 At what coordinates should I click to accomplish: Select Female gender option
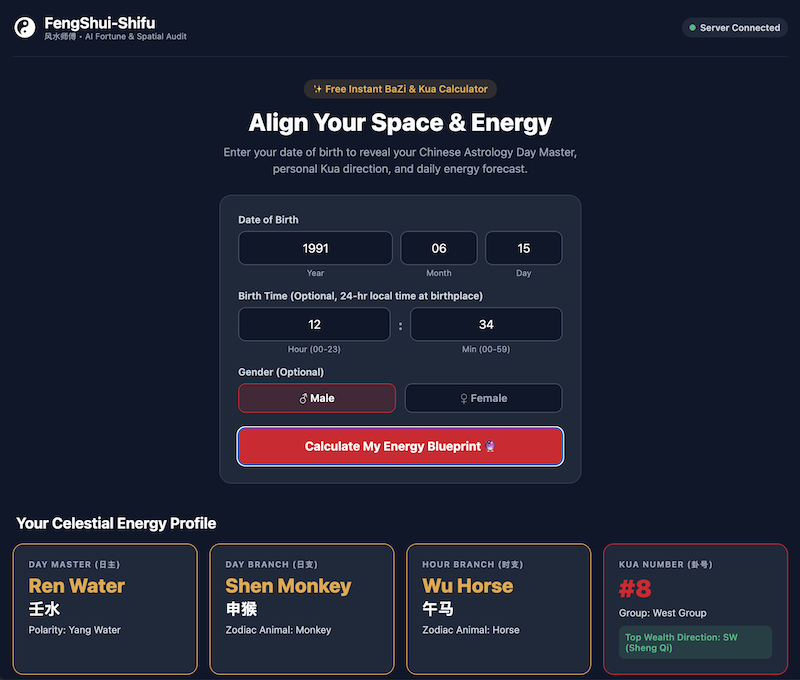484,398
